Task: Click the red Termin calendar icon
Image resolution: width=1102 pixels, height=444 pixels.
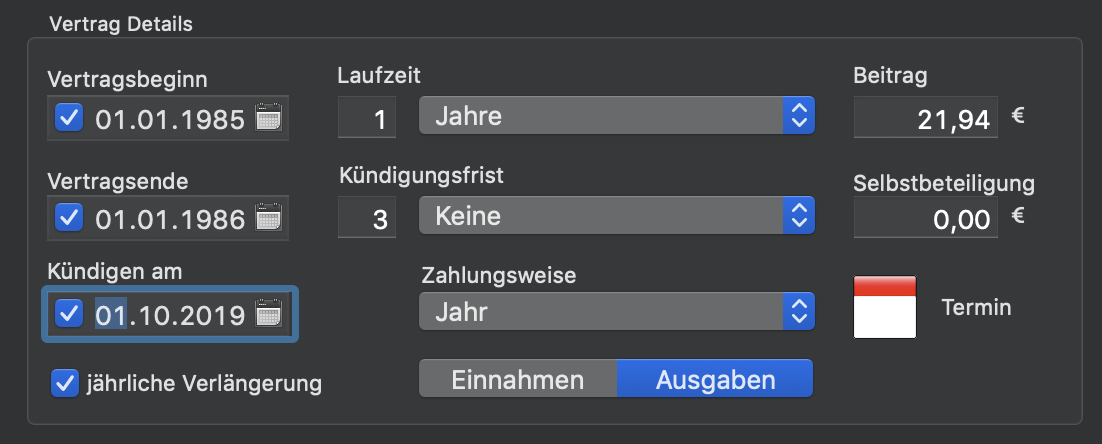Action: 885,307
